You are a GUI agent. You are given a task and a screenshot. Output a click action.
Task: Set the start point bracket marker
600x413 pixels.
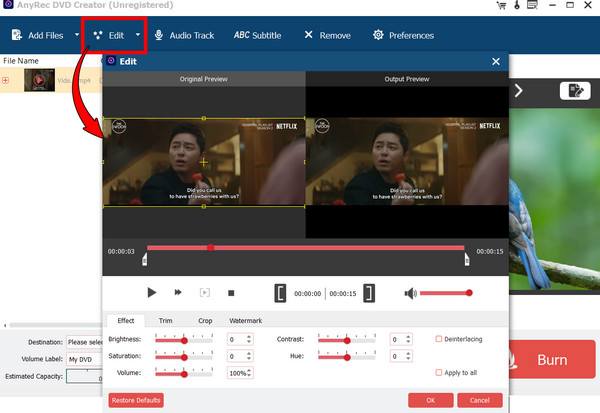pyautogui.click(x=280, y=293)
